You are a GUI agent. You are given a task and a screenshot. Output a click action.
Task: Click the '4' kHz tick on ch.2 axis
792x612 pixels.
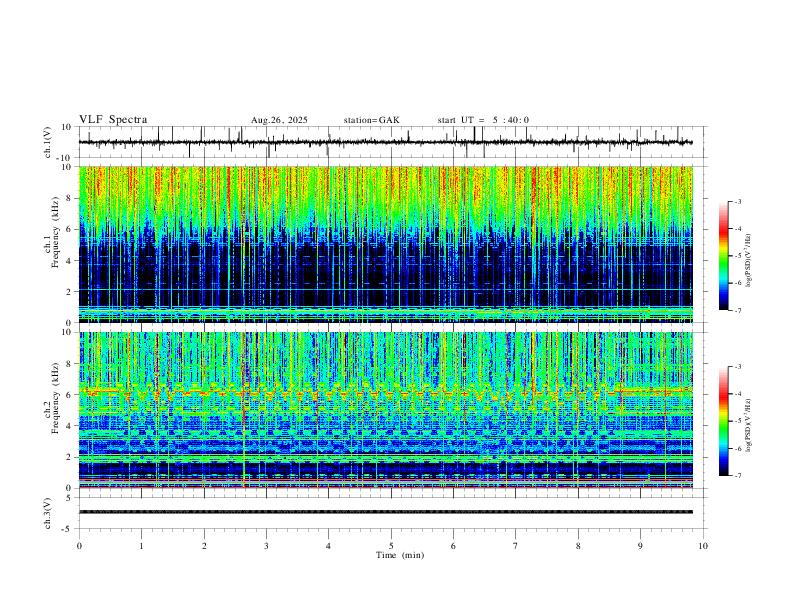[70, 426]
